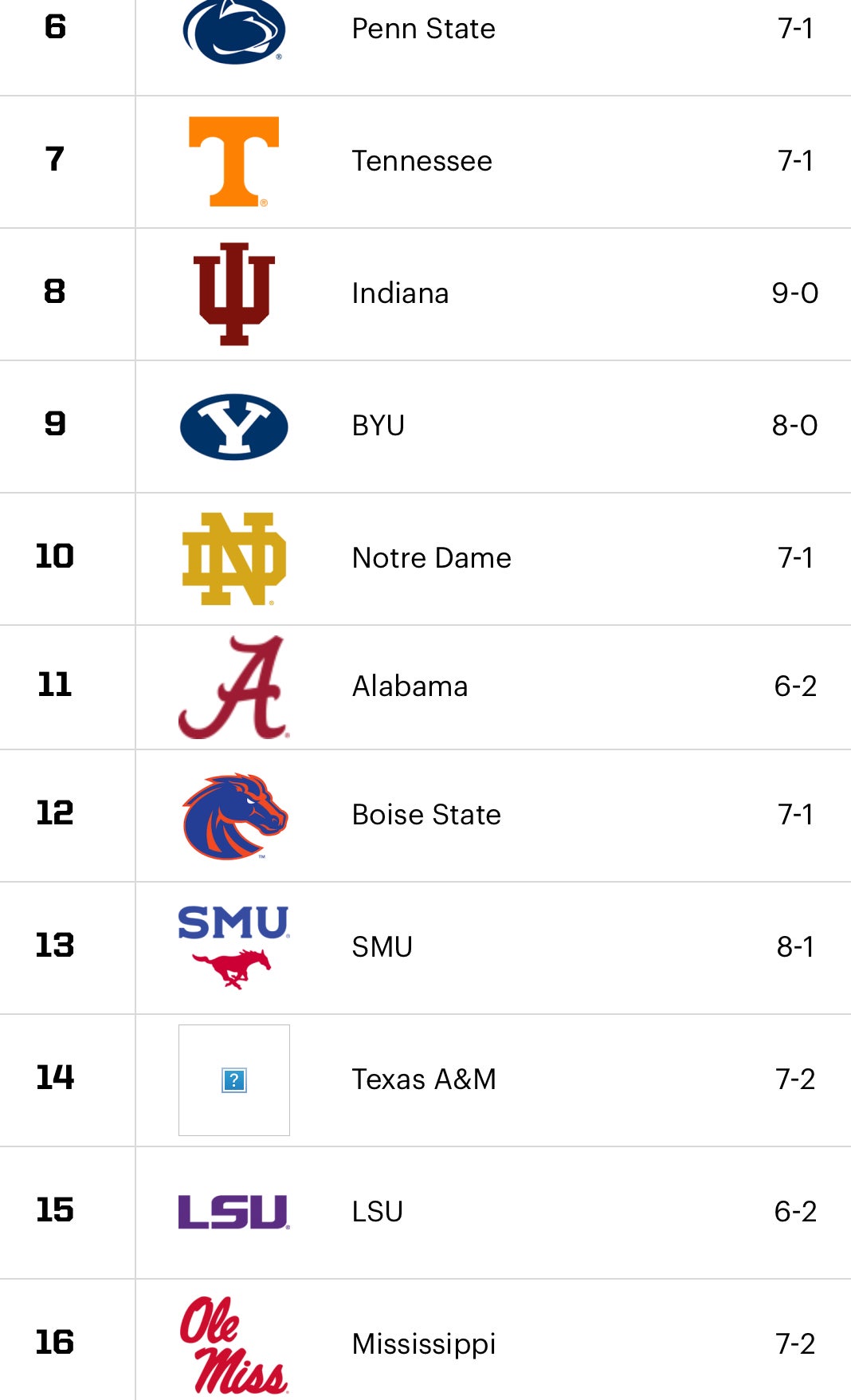The height and width of the screenshot is (1400, 851).
Task: Click the rank number 12
Action: pos(55,813)
